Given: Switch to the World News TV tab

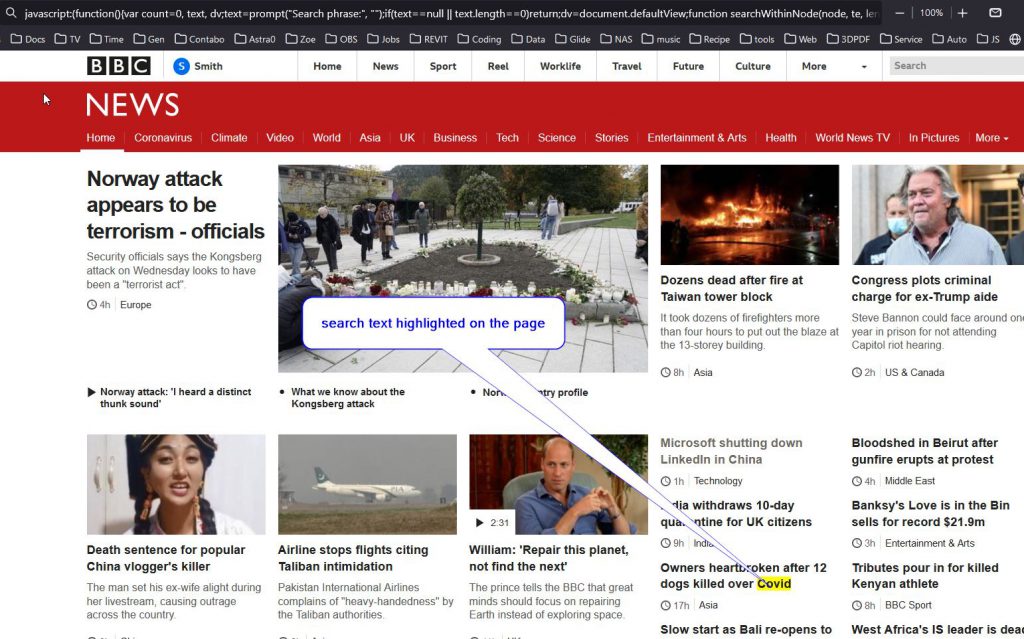Looking at the screenshot, I should 852,138.
